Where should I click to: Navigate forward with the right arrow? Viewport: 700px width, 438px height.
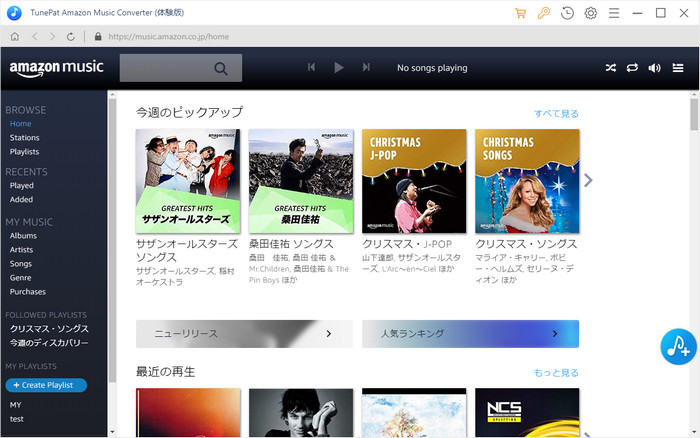(x=52, y=37)
